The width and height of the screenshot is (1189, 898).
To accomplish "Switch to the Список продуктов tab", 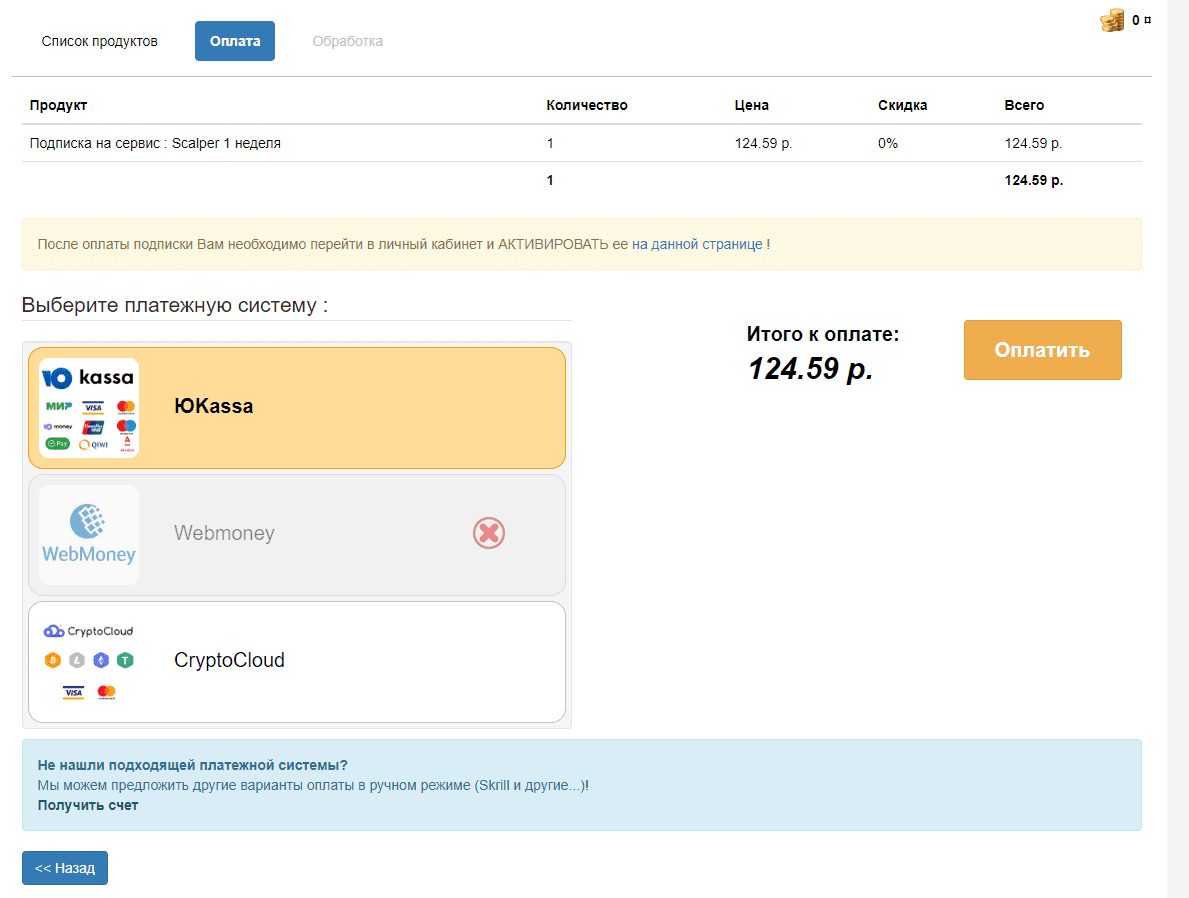I will click(99, 40).
